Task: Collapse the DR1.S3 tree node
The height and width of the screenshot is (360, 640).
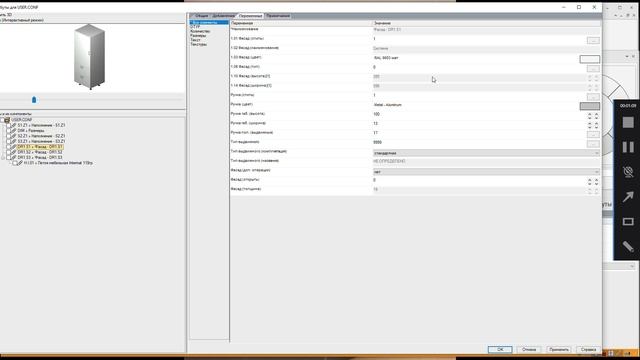Action: (x=3, y=157)
